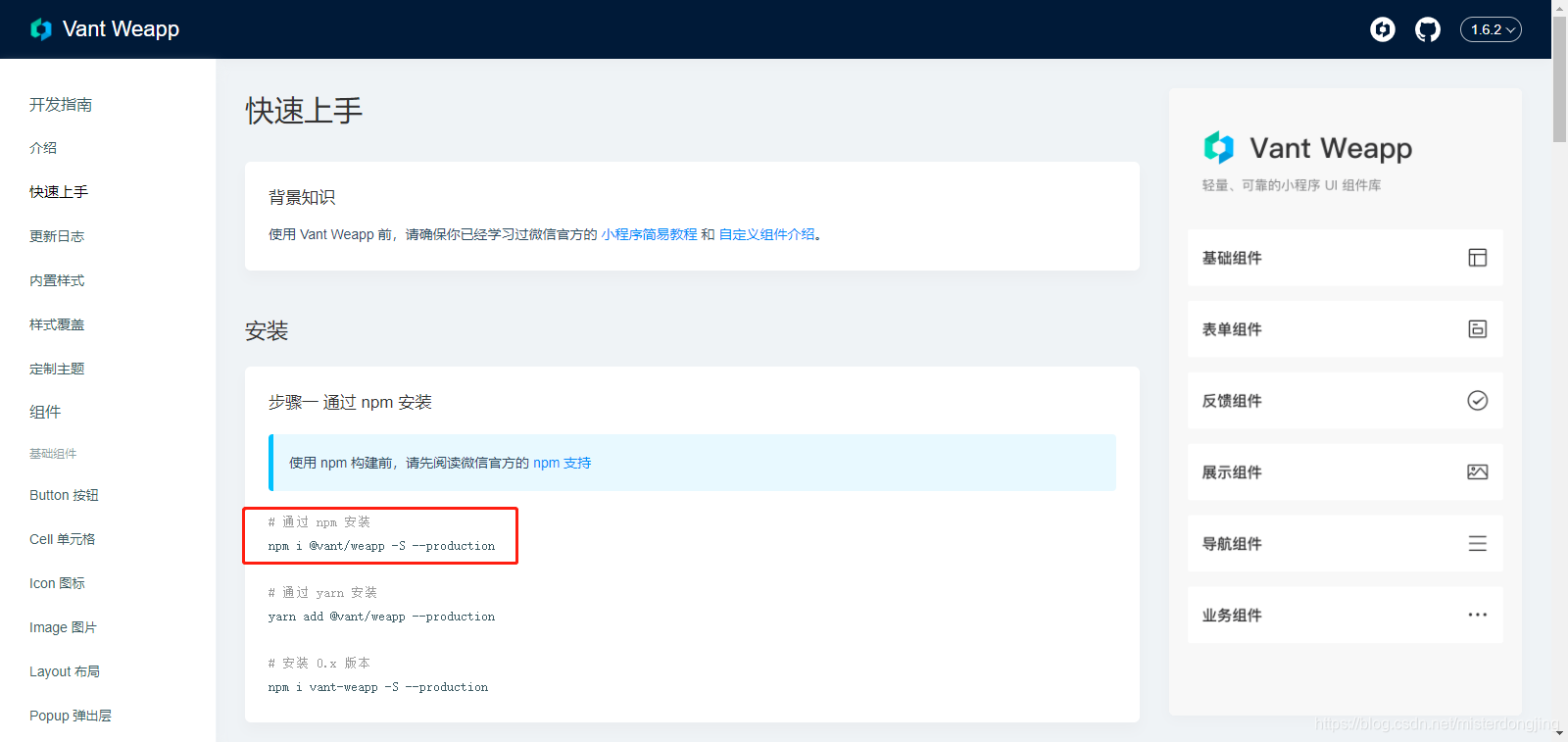
Task: Follow the 小程序简易教程 link
Action: [x=649, y=234]
